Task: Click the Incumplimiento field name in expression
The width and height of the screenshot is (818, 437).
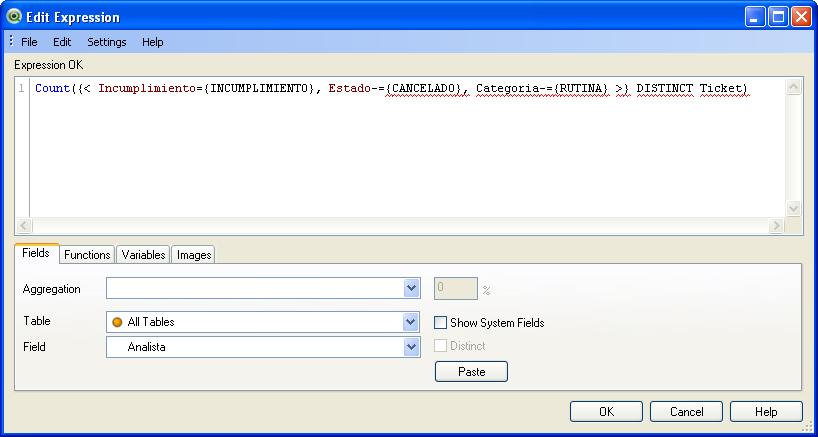Action: pyautogui.click(x=147, y=88)
